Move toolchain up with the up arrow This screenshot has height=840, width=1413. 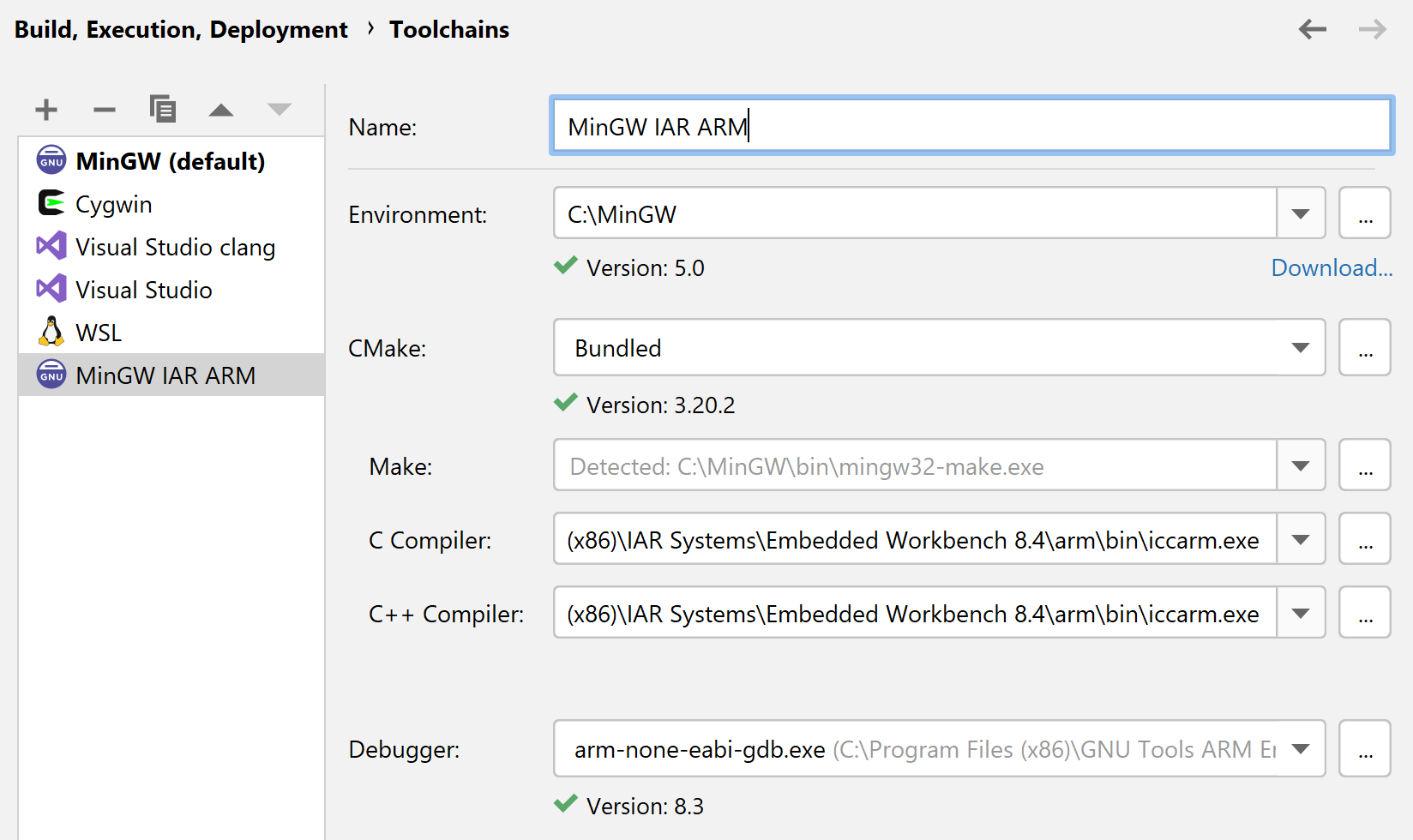click(221, 110)
